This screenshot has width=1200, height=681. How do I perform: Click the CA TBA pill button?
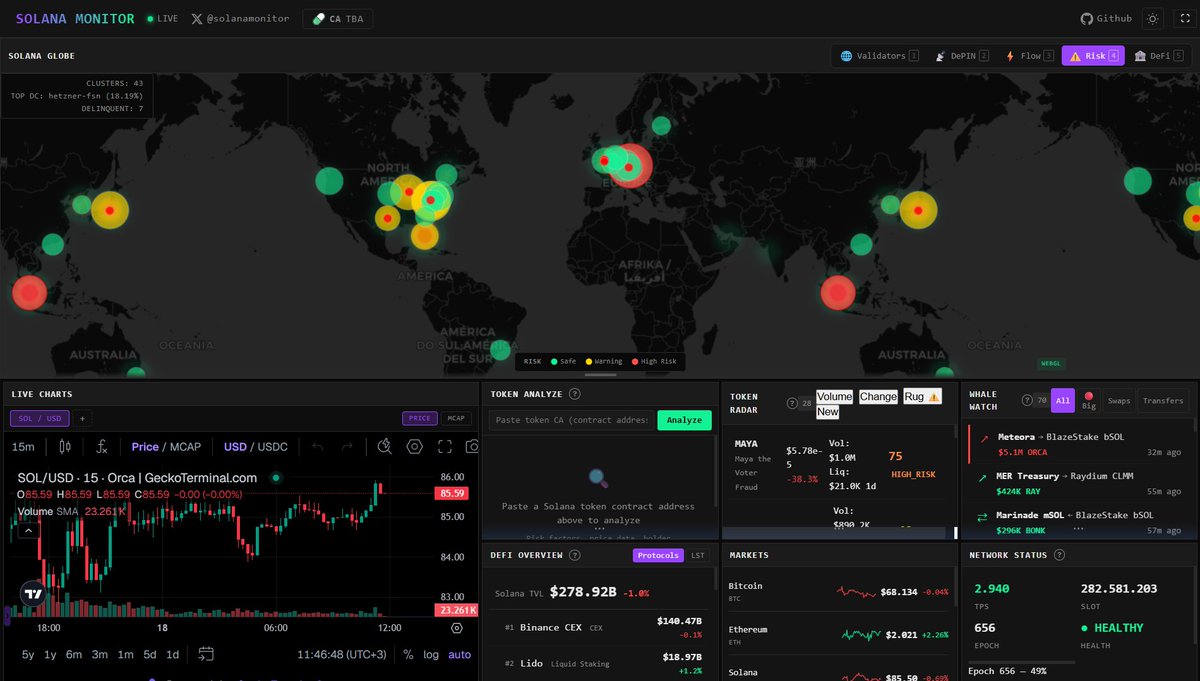pyautogui.click(x=338, y=18)
